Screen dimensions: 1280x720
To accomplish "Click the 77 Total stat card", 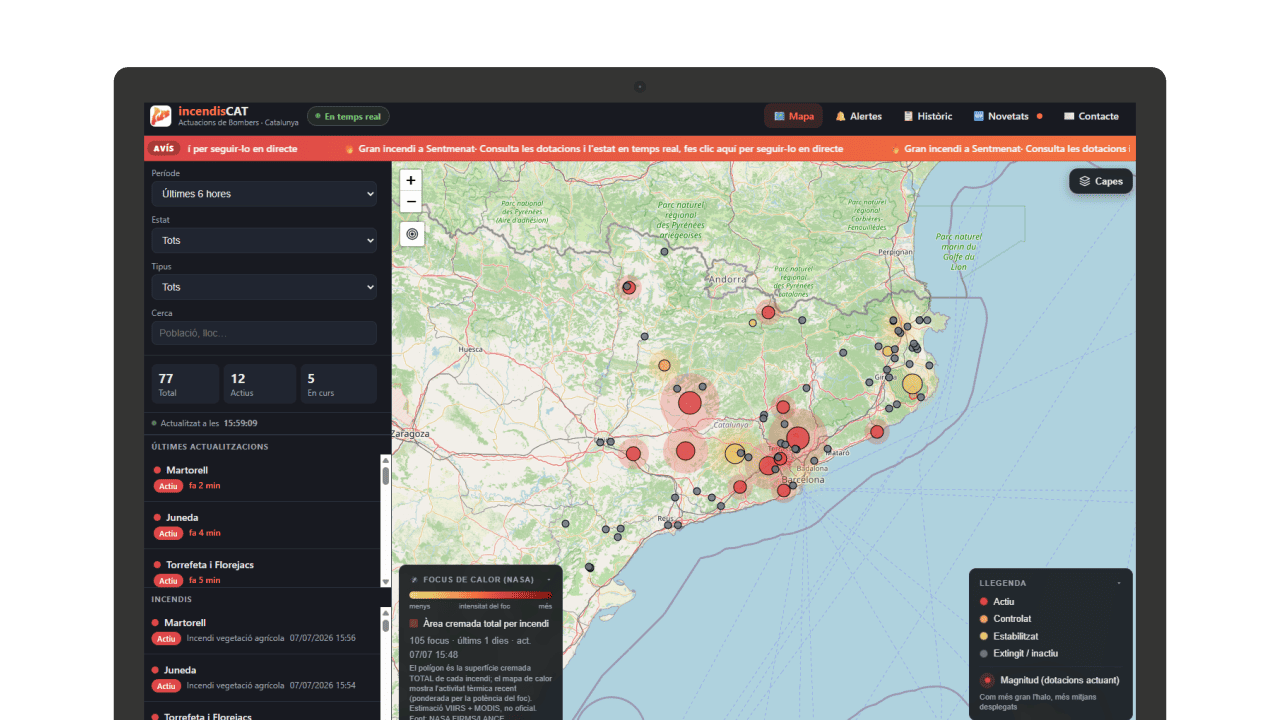I will tap(185, 384).
